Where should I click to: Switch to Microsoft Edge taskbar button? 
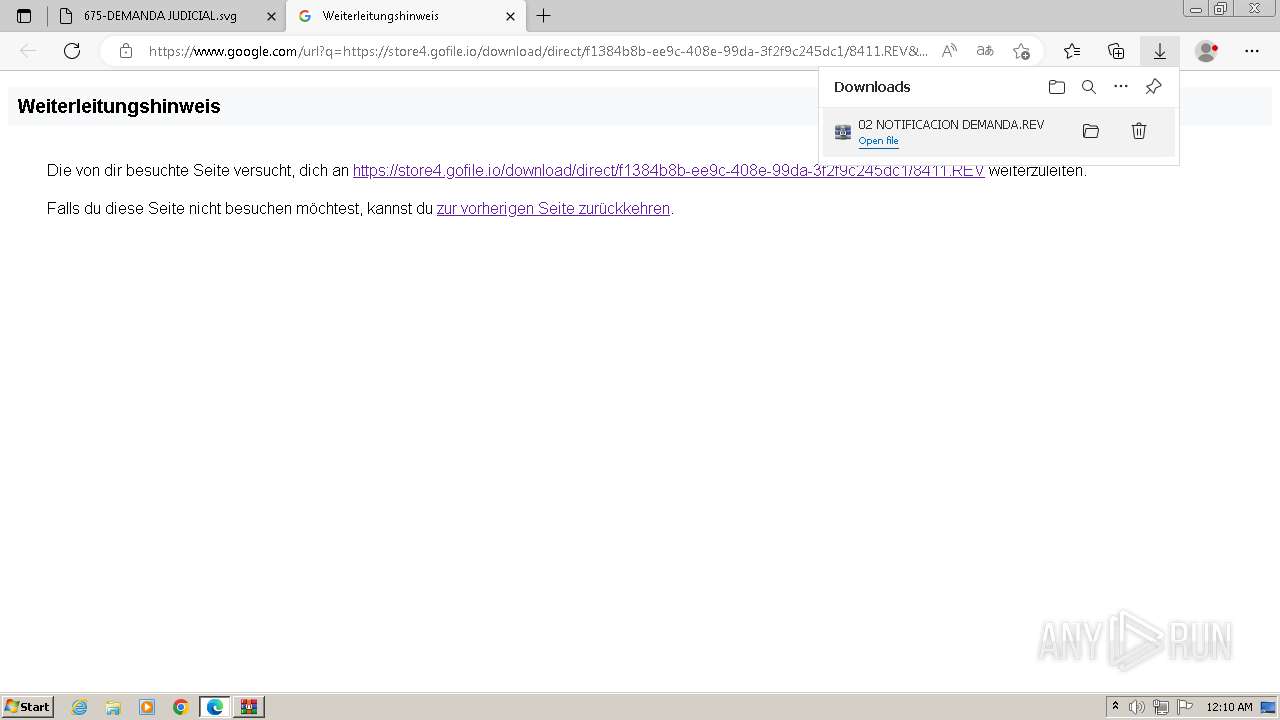(x=215, y=707)
